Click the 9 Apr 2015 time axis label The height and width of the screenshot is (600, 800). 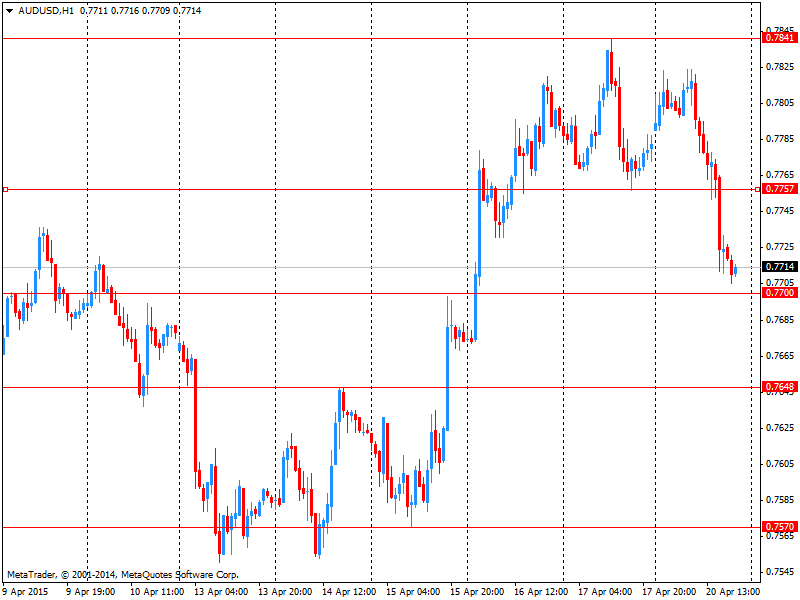pos(26,592)
